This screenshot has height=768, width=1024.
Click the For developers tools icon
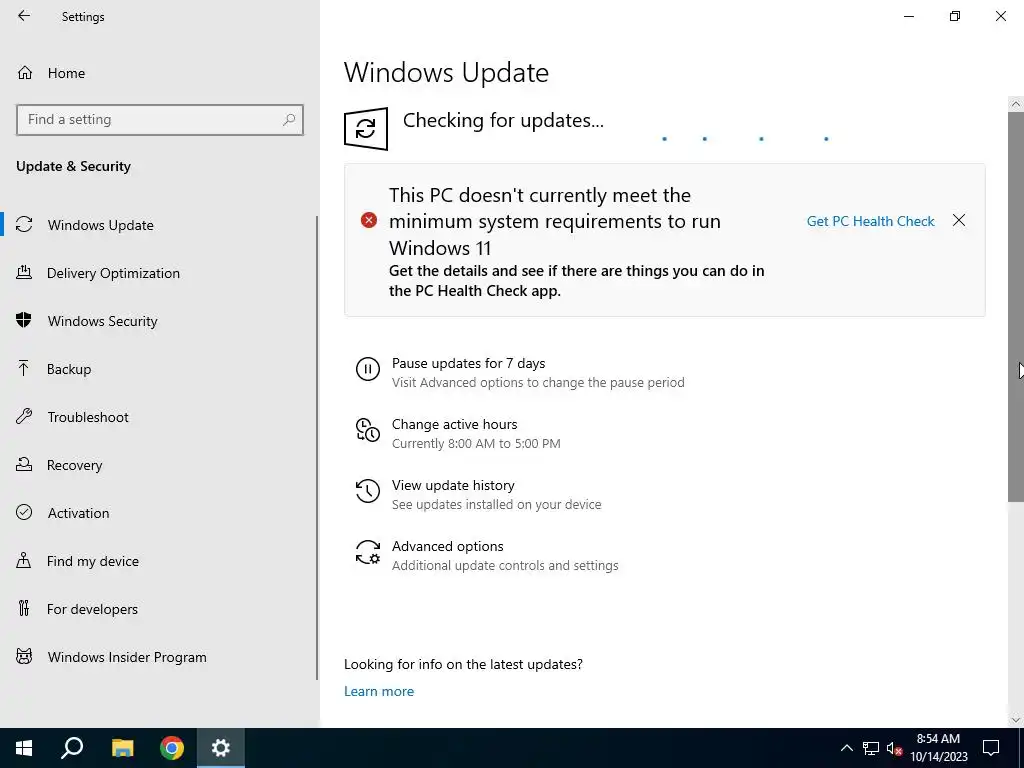pos(24,608)
